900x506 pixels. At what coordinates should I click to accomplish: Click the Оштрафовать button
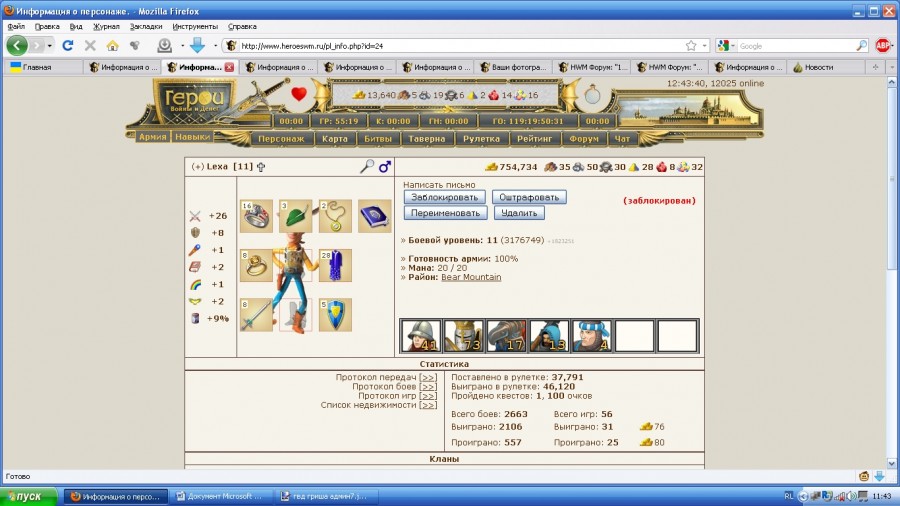tap(529, 197)
